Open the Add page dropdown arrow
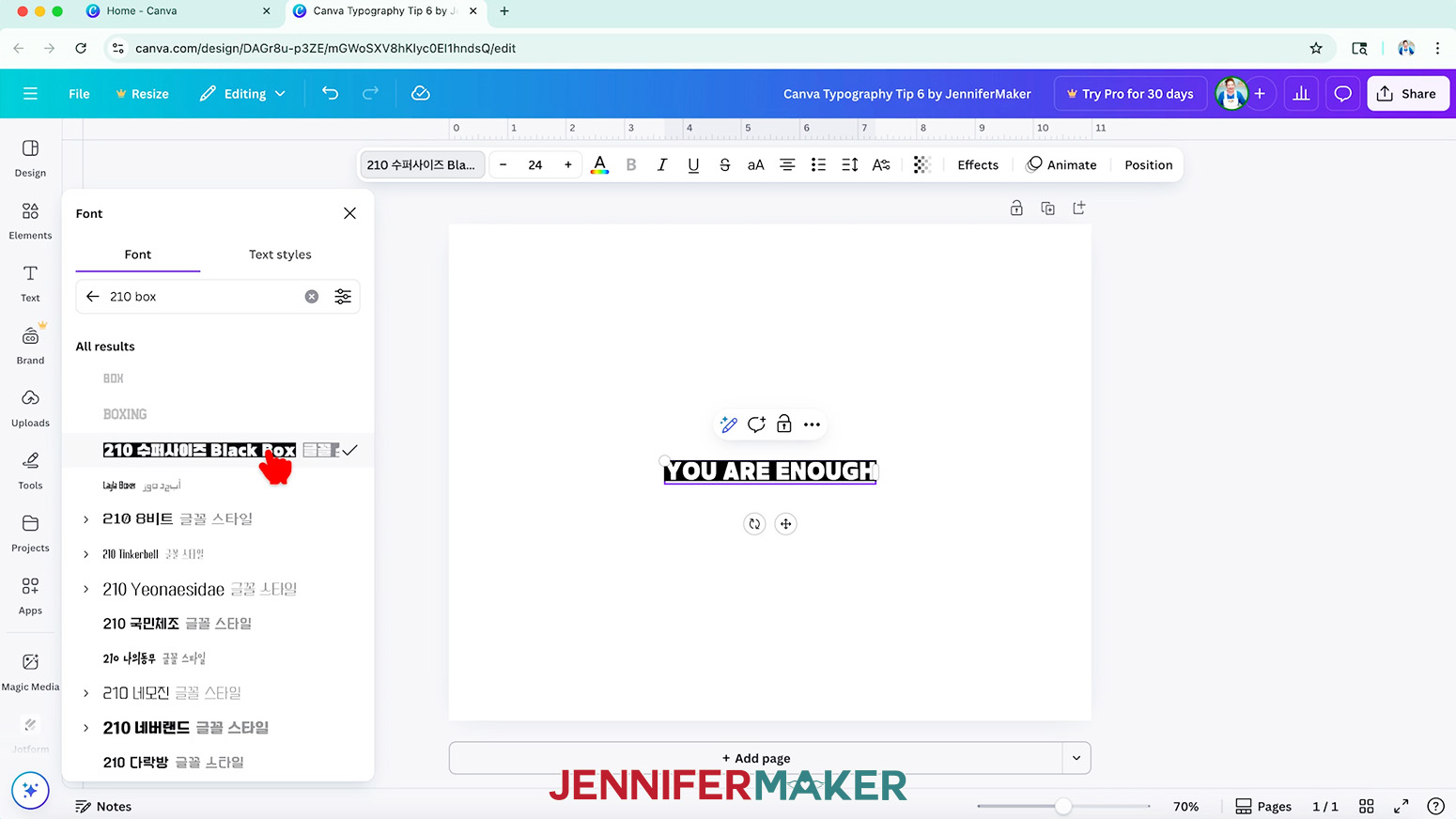Viewport: 1456px width, 819px height. pos(1077,758)
